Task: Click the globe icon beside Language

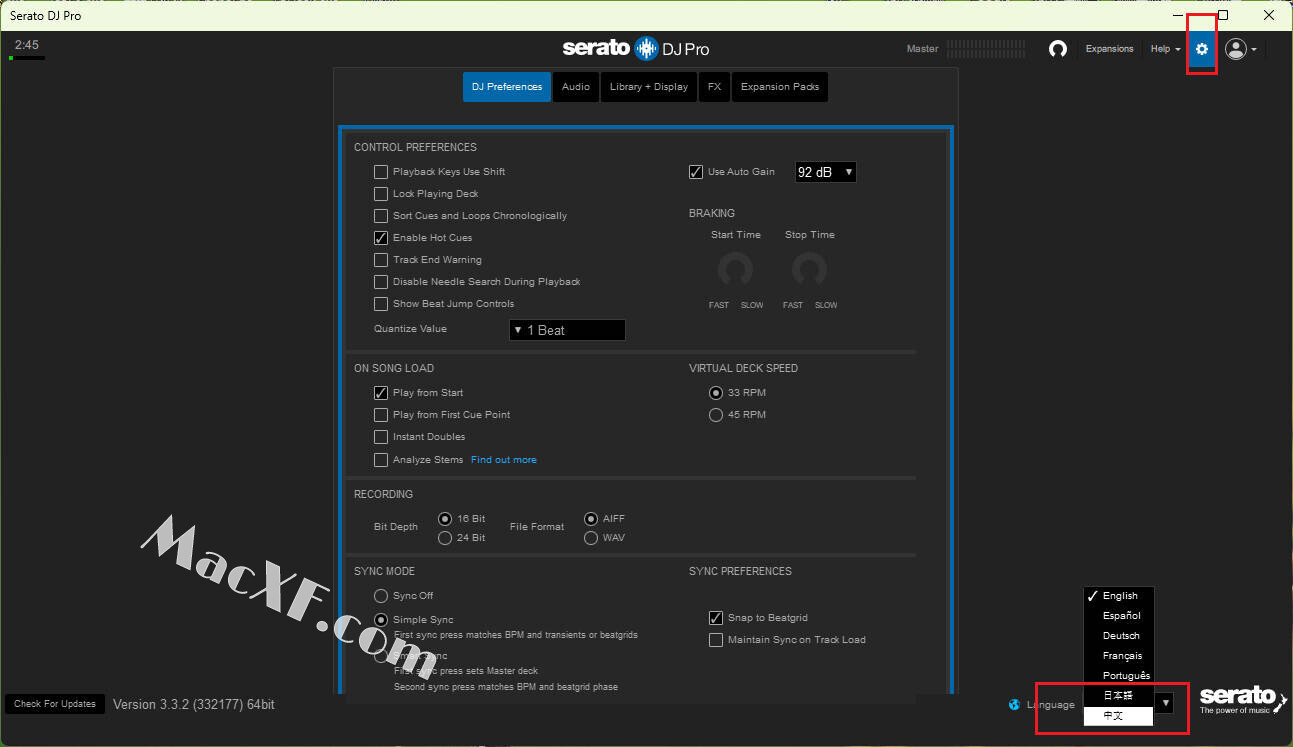Action: pyautogui.click(x=1015, y=705)
